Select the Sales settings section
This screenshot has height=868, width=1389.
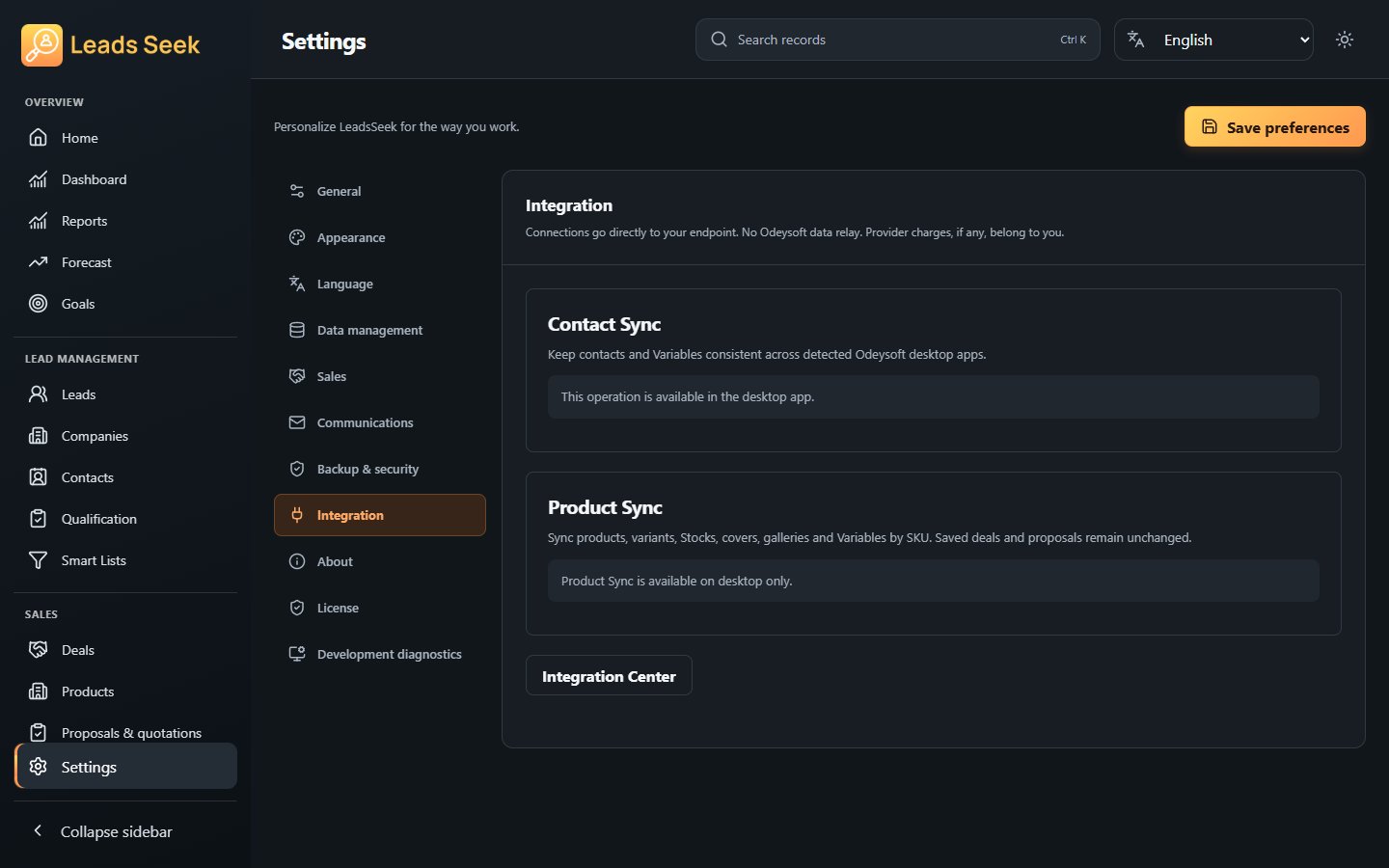[x=379, y=376]
